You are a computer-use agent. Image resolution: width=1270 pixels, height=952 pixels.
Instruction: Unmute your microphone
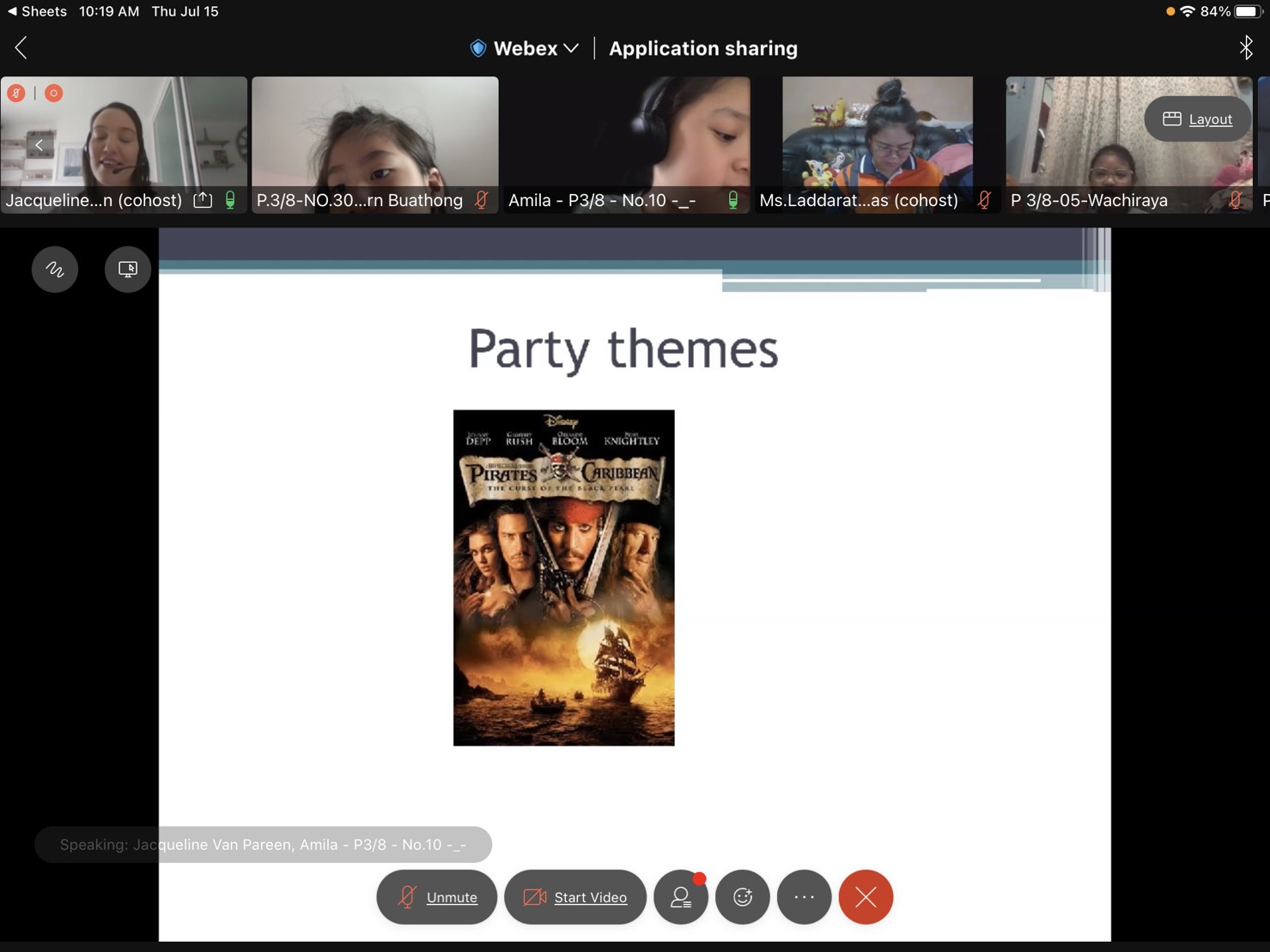[x=437, y=897]
